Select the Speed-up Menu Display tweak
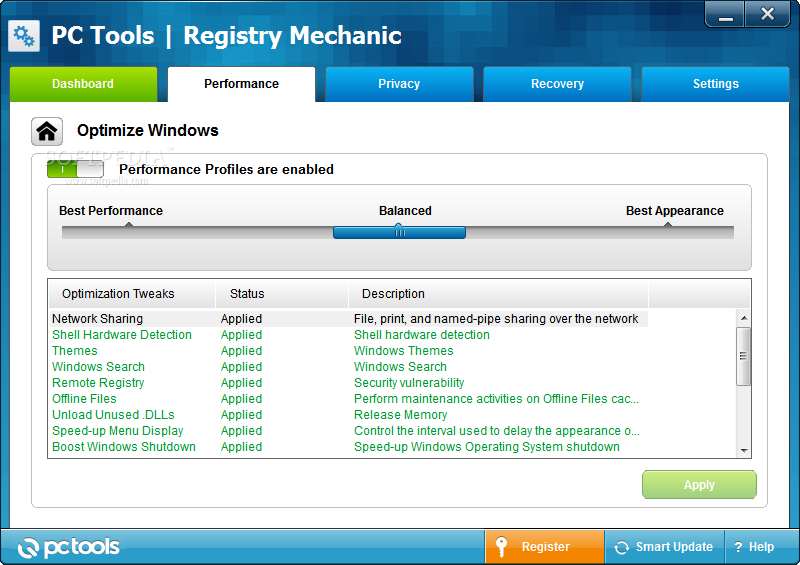Screen dimensions: 800x565 coord(117,431)
